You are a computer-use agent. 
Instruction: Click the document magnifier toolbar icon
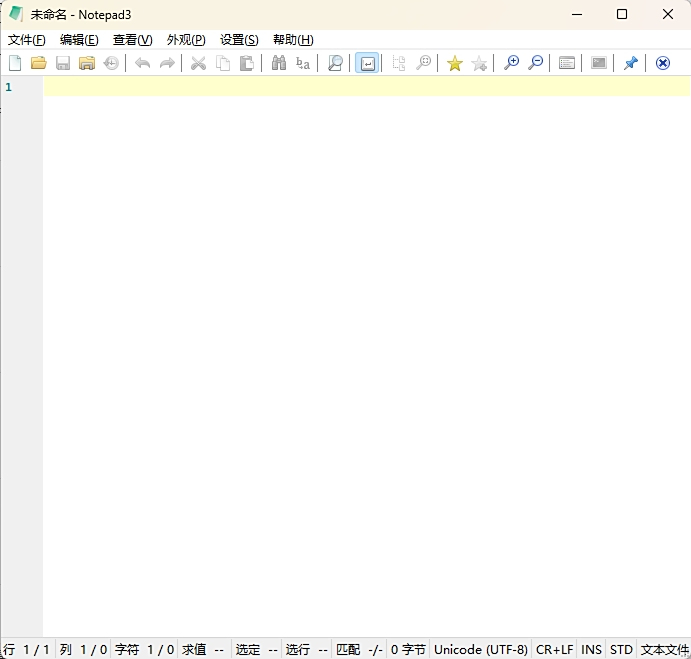335,63
